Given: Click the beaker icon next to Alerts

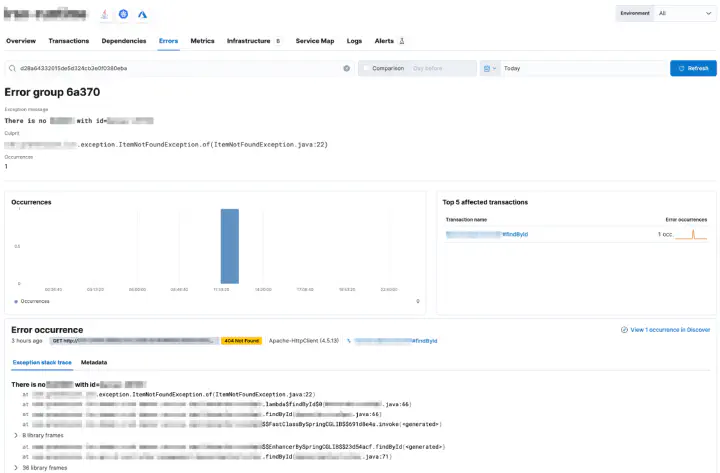Looking at the screenshot, I should point(402,41).
